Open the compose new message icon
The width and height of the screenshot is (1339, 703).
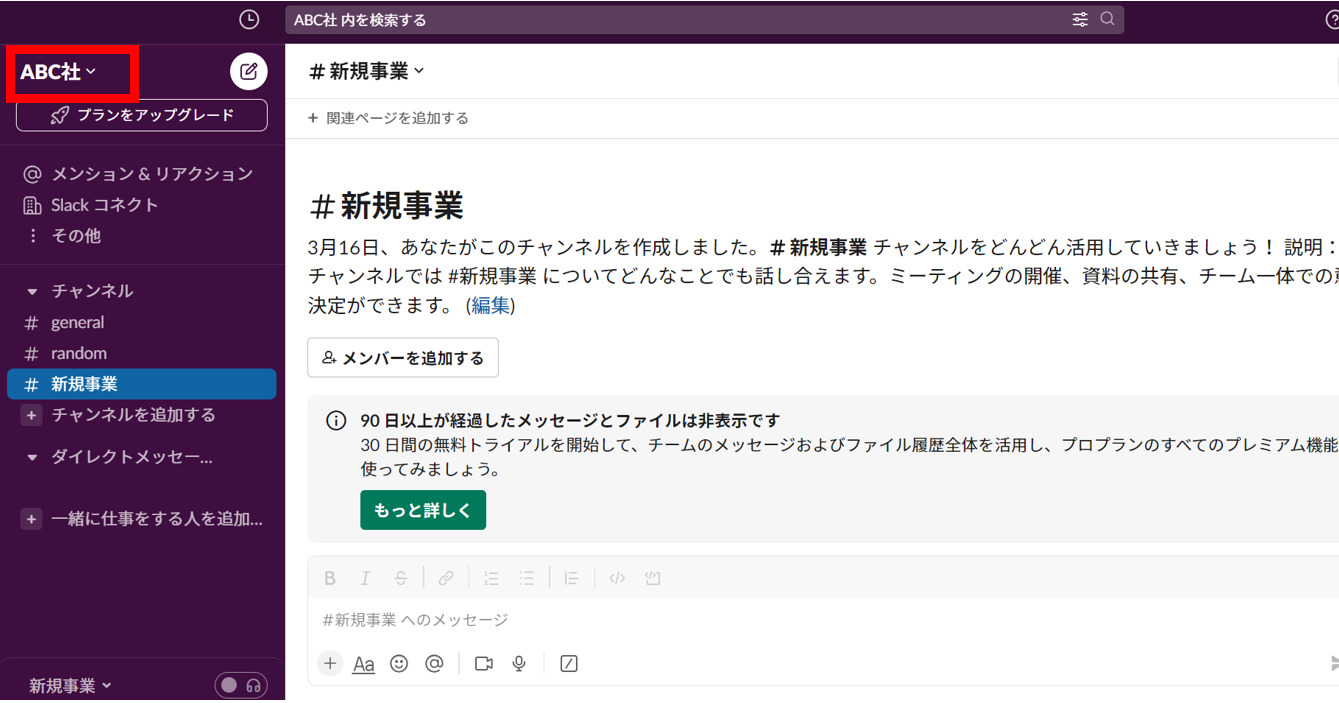[248, 71]
